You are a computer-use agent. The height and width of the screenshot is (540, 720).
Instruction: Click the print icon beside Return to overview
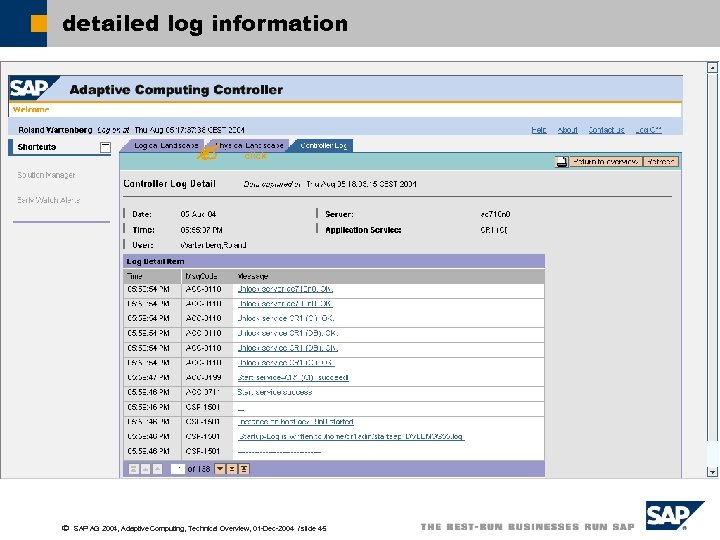[x=561, y=162]
